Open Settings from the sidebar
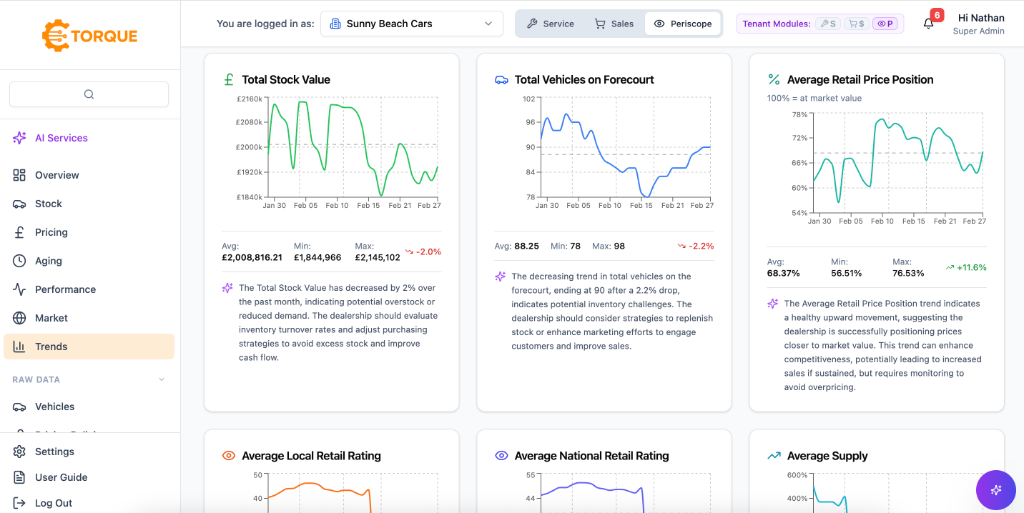Screen dimensions: 1024x513 (x=89, y=452)
